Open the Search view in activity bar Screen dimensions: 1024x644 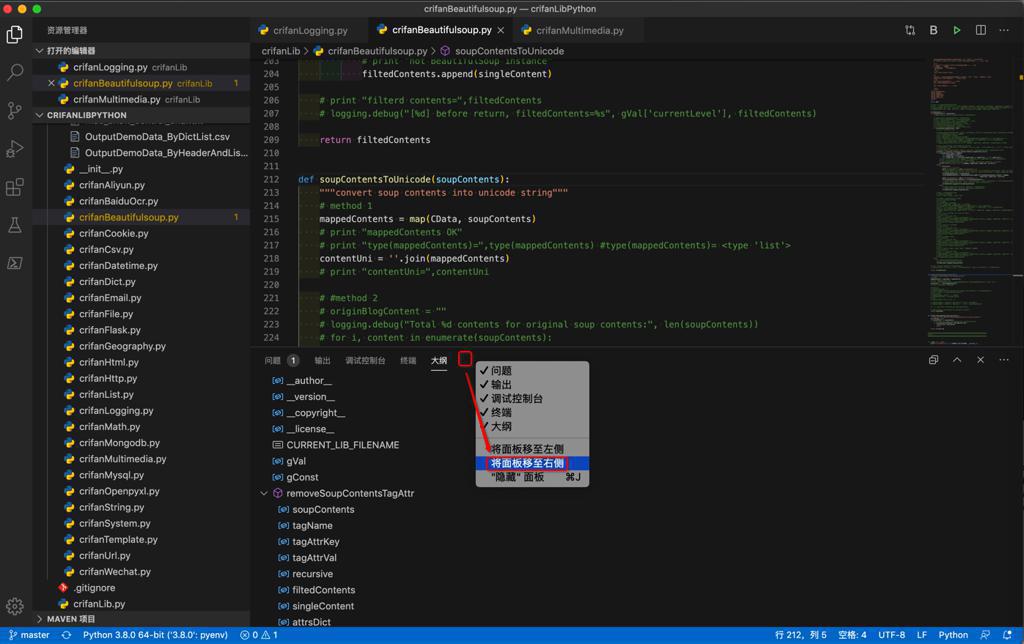pos(15,73)
